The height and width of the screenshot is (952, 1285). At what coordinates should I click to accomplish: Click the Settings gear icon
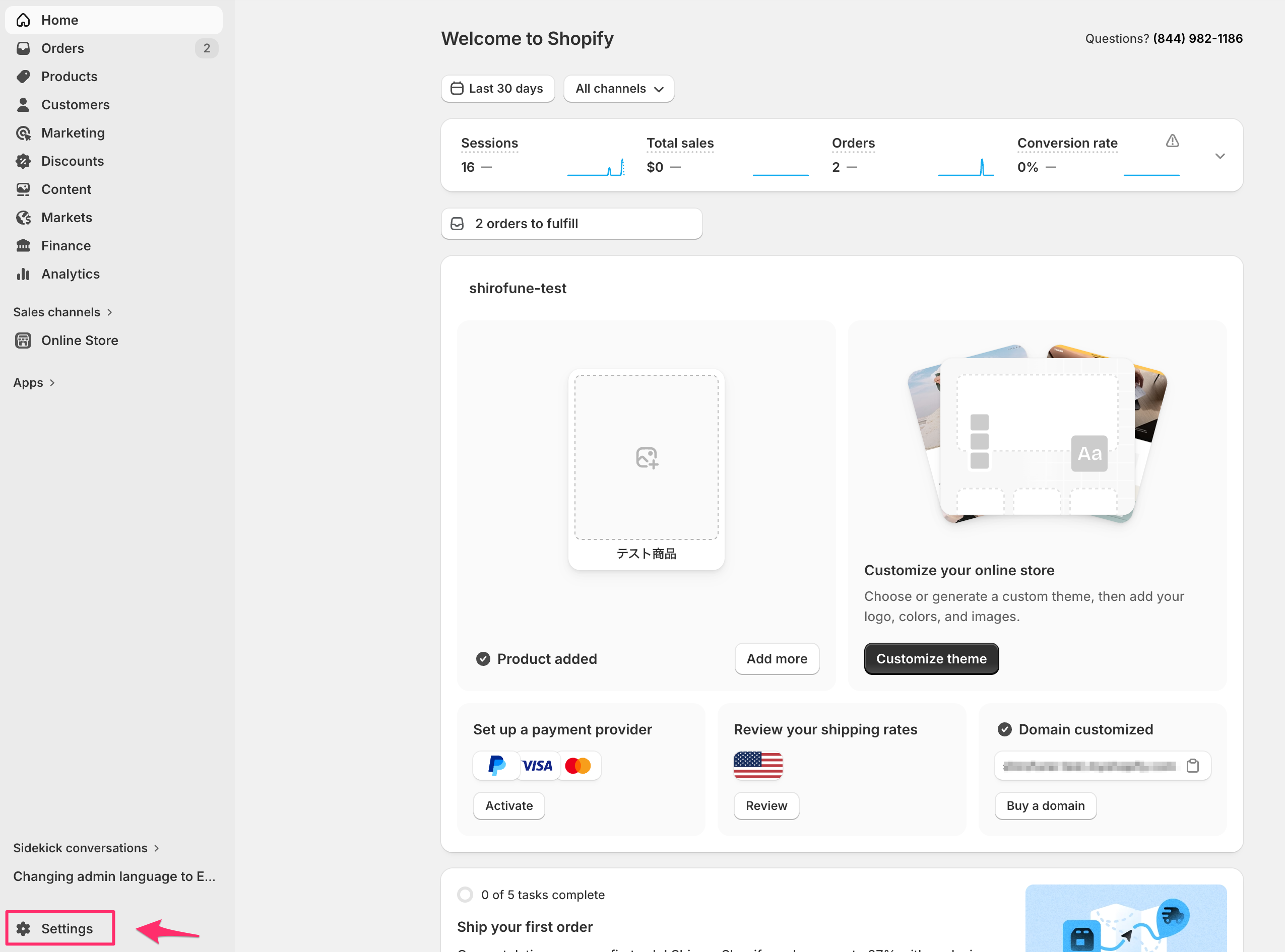[23, 928]
